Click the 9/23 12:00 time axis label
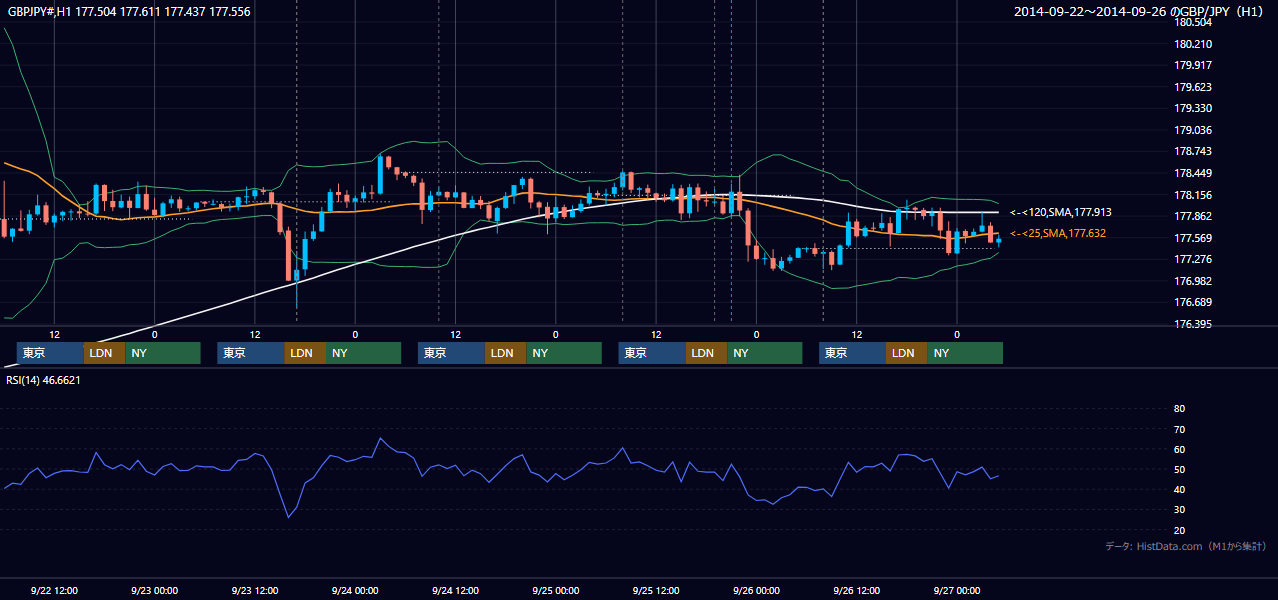1278x600 pixels. coord(255,590)
